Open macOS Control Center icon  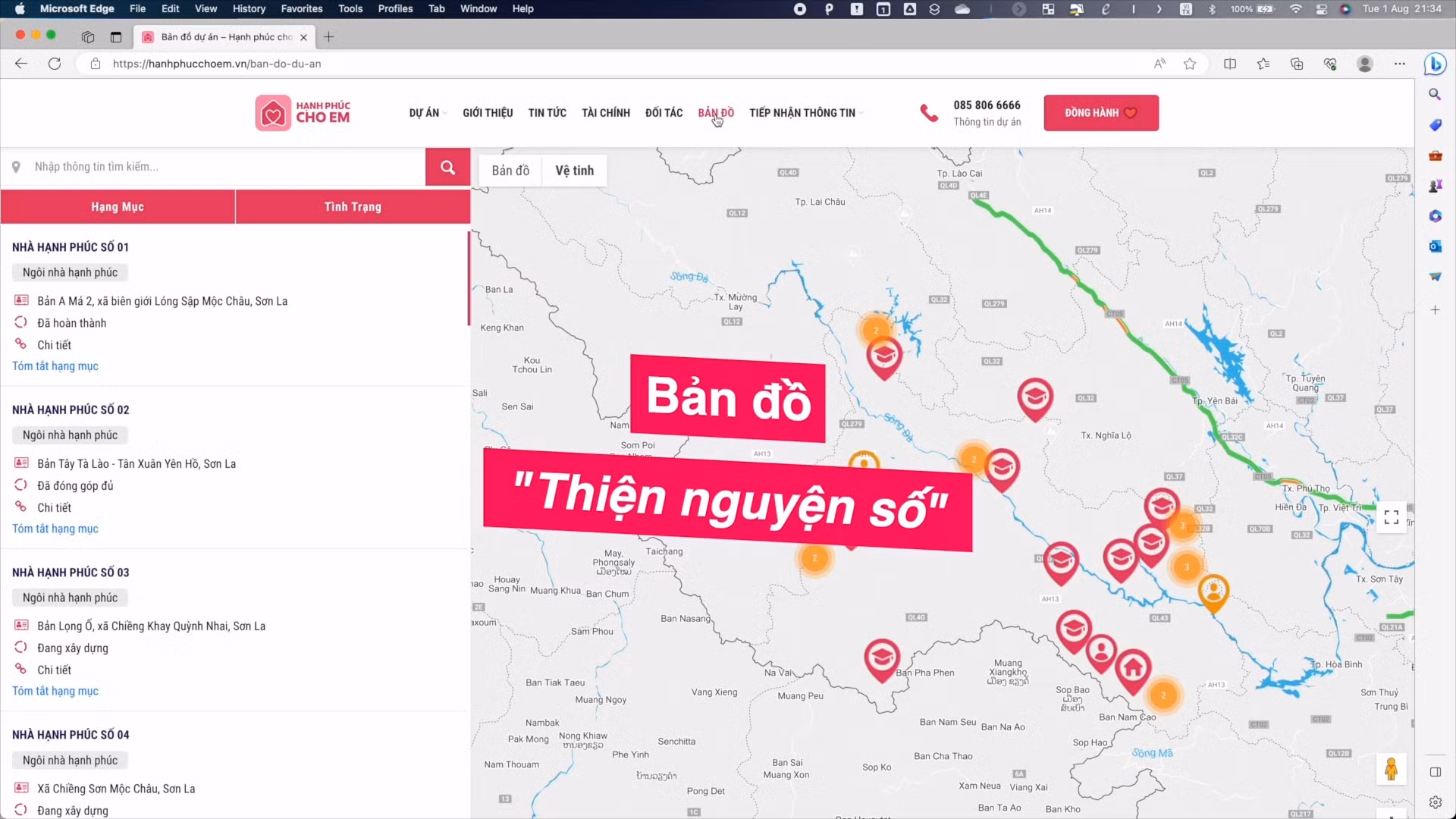(1321, 9)
